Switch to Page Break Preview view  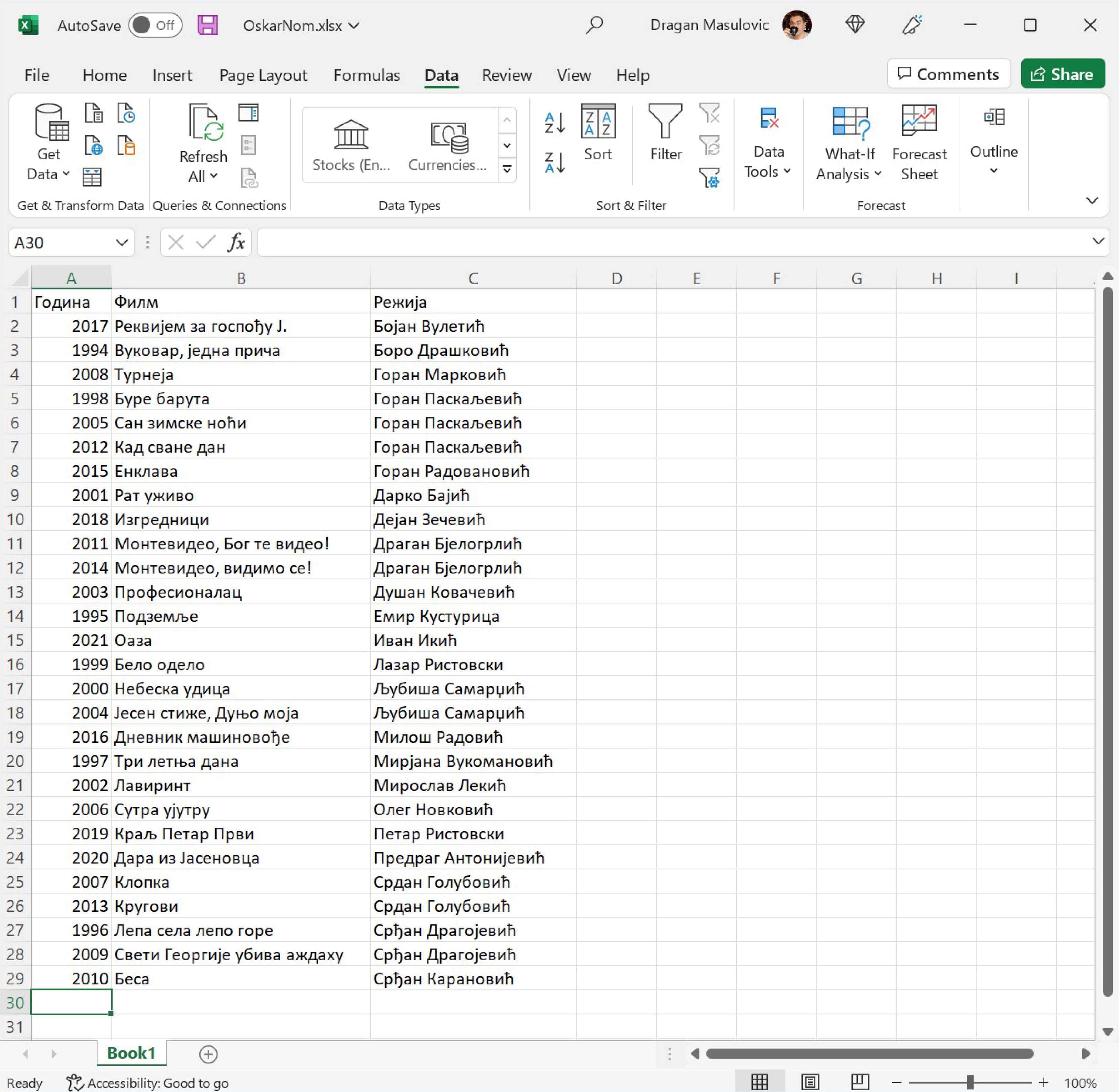pyautogui.click(x=860, y=1082)
